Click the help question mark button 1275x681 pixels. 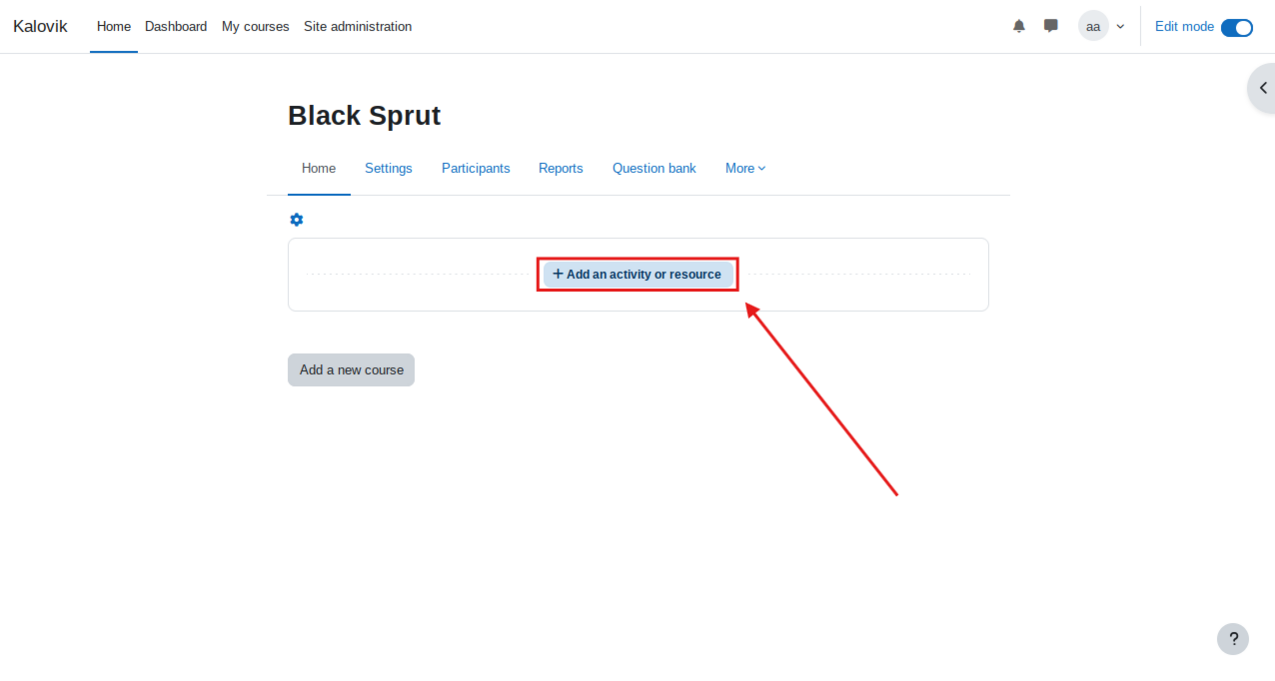[x=1233, y=639]
